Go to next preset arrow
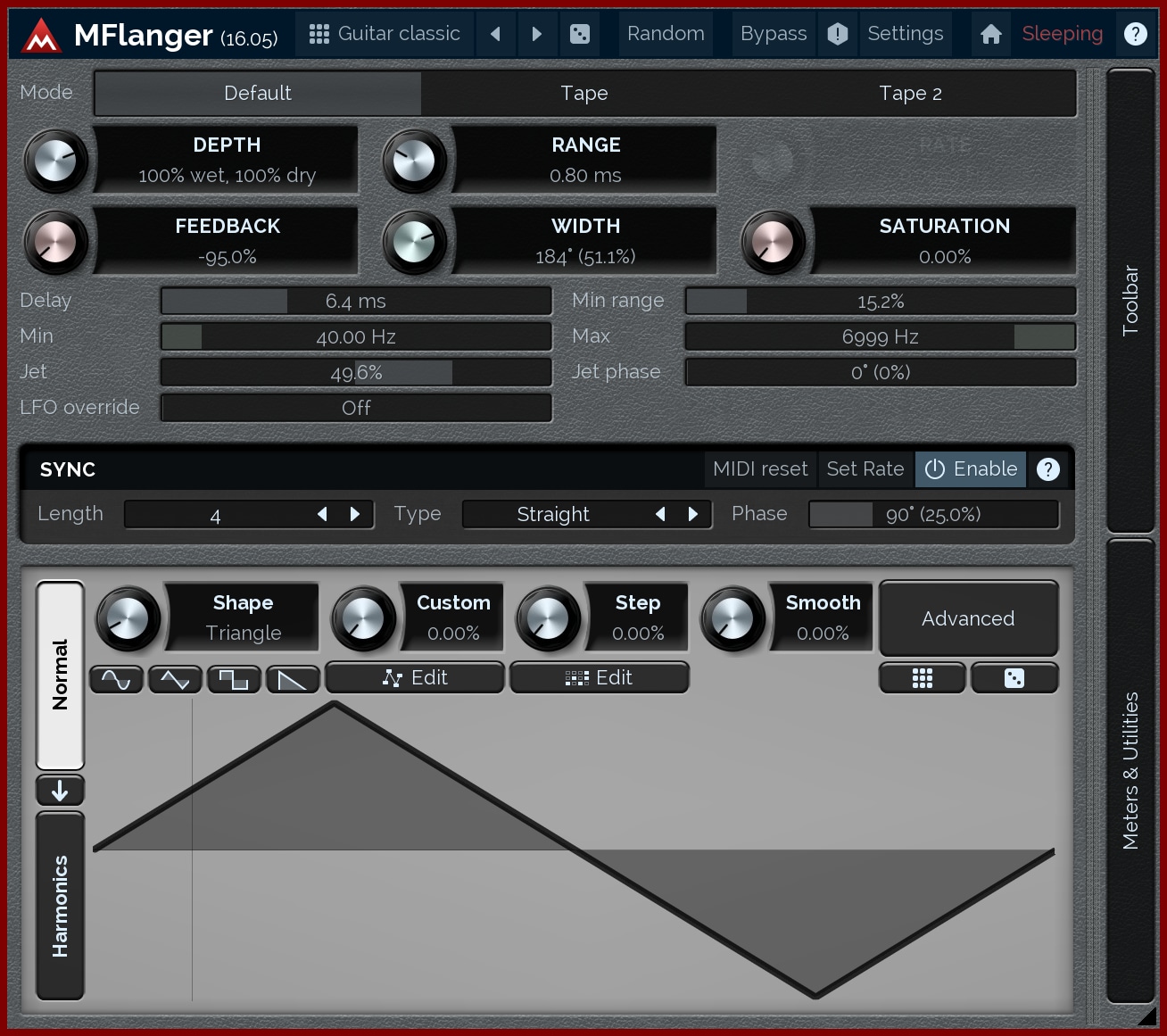 536,34
